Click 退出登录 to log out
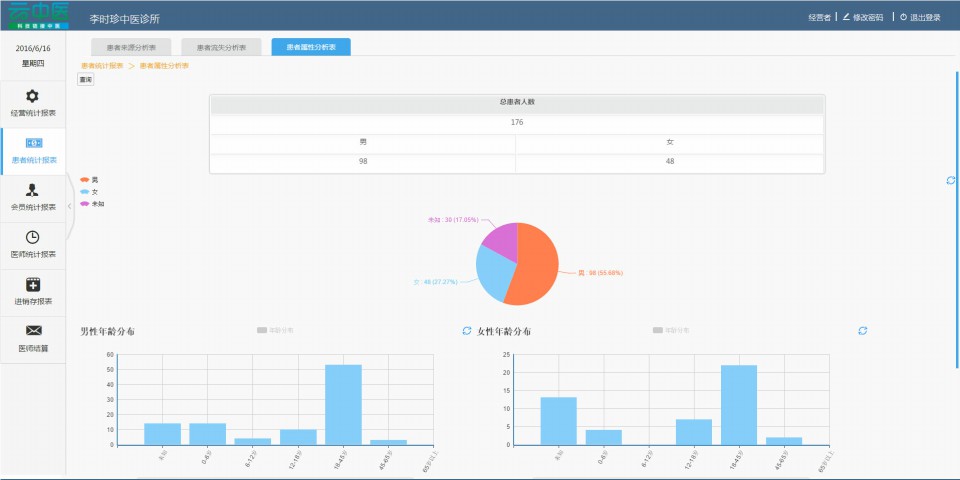 pos(920,17)
